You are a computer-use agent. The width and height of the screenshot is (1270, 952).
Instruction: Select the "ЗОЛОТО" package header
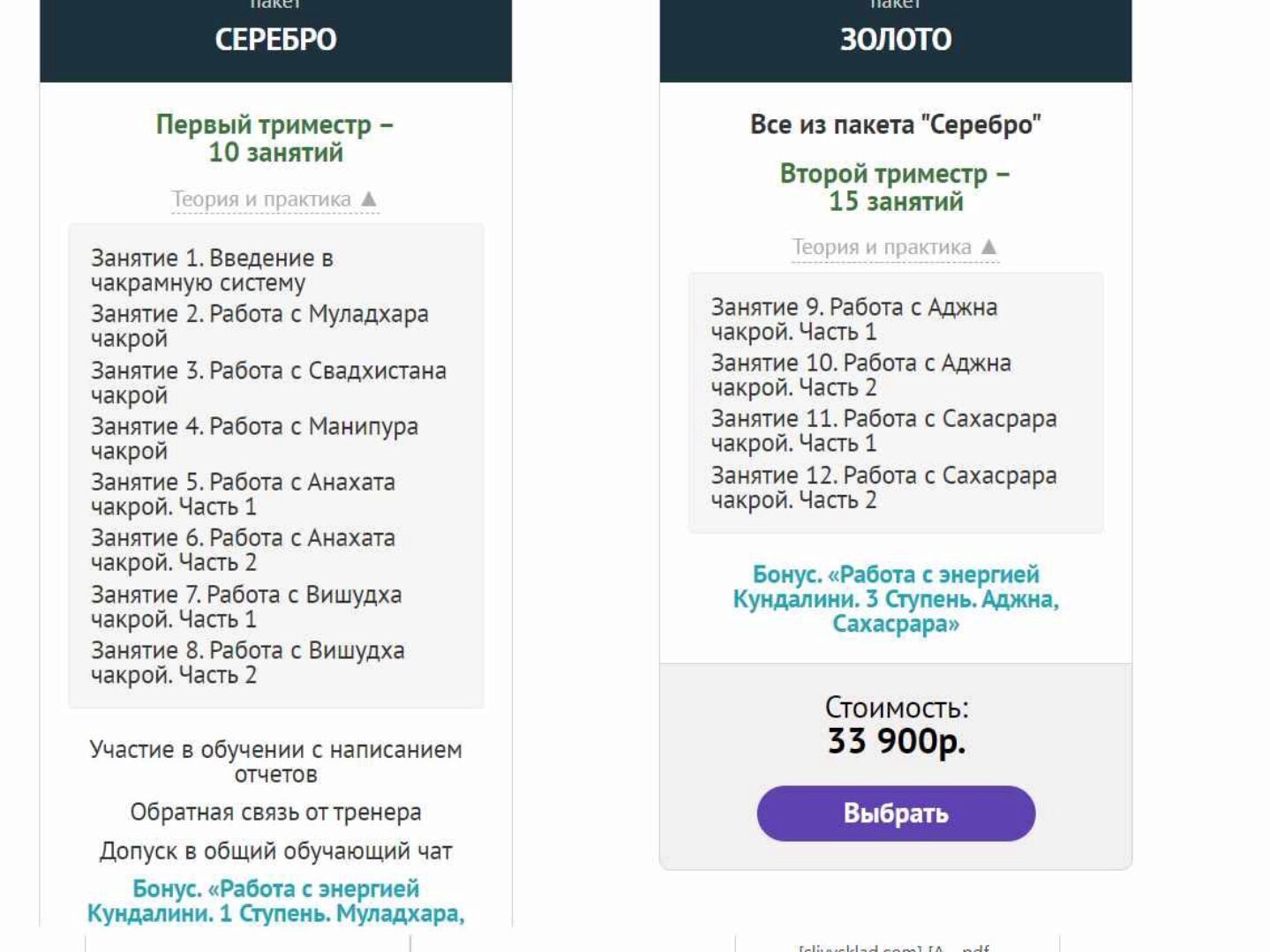point(895,40)
